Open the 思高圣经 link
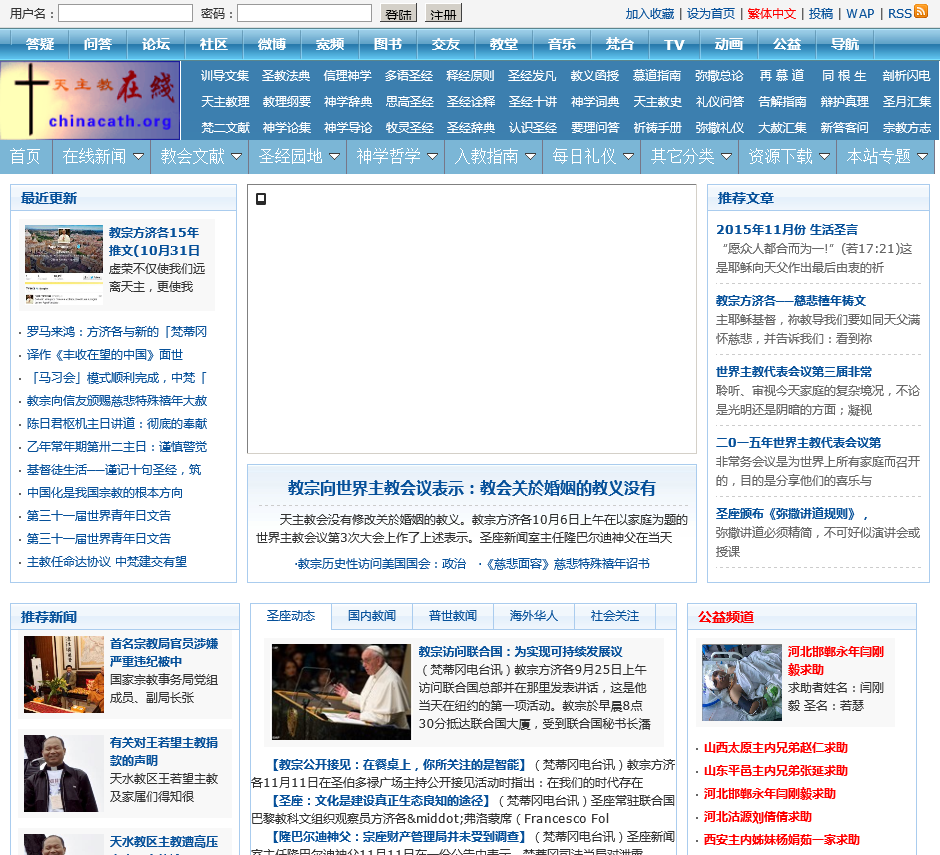 409,101
